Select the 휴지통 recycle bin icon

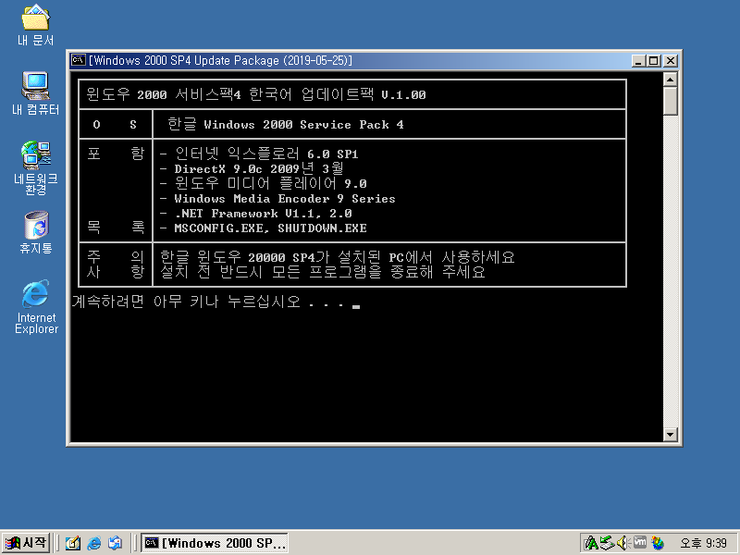coord(35,233)
